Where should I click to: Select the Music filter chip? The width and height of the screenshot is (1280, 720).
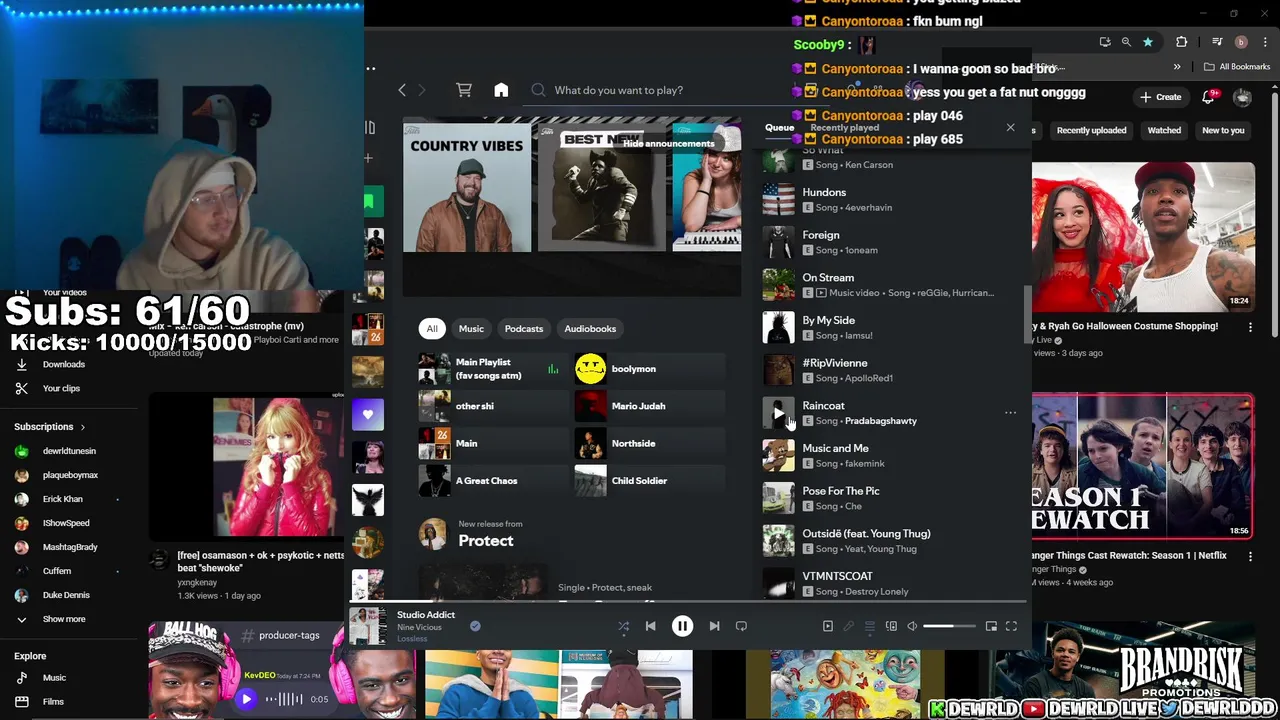(x=471, y=328)
